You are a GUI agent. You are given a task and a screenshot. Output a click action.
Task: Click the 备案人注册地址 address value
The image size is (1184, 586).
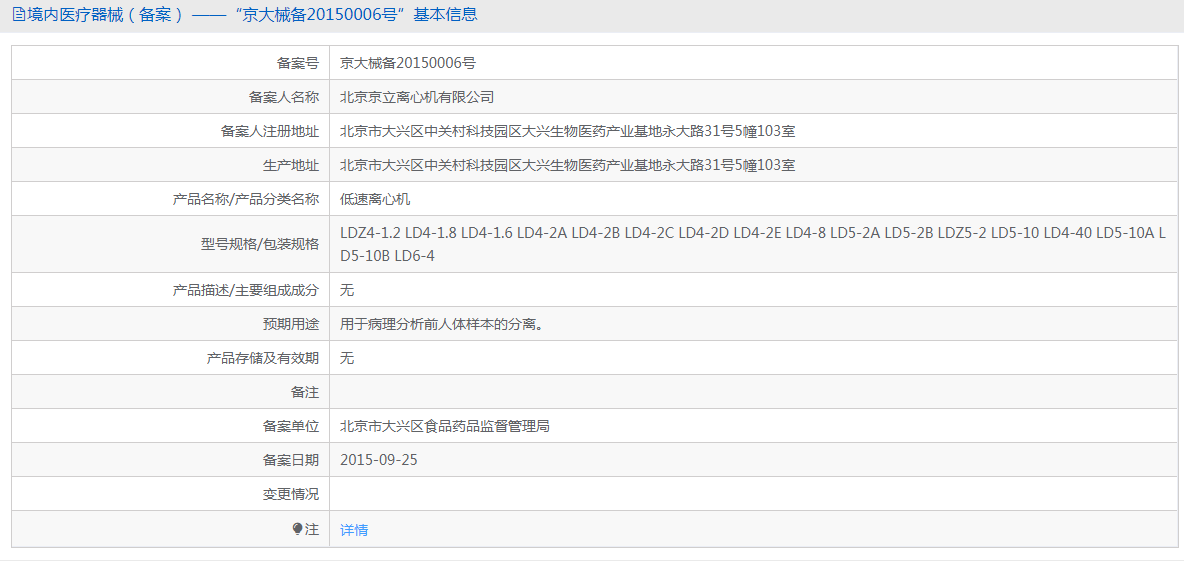click(567, 131)
